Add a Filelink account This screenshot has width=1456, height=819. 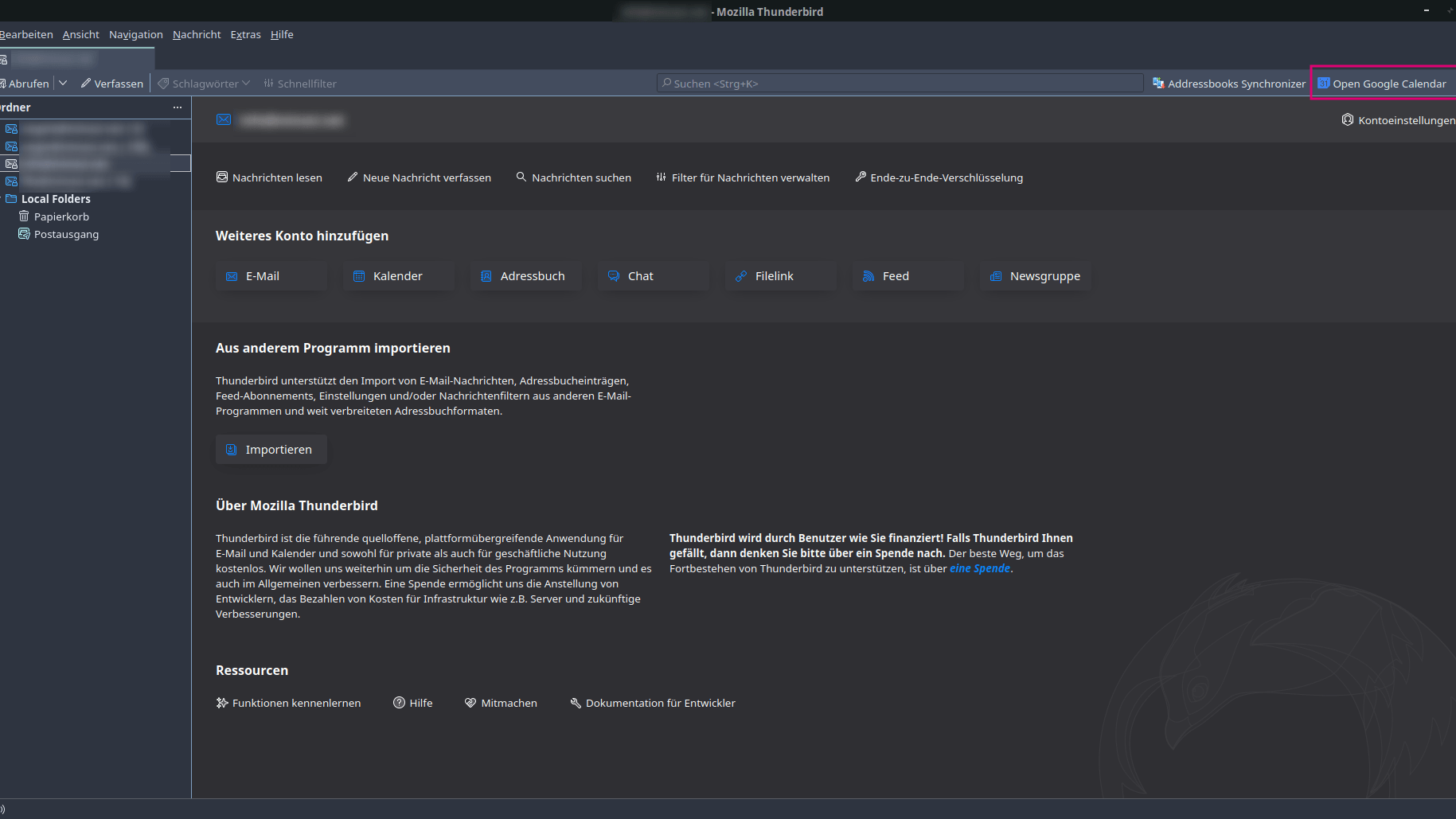point(781,276)
